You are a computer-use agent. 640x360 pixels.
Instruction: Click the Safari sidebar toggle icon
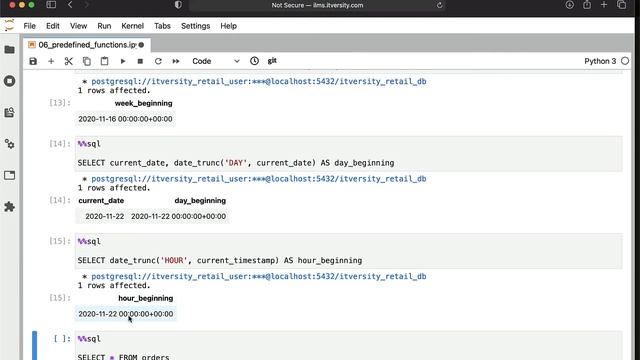(51, 5)
